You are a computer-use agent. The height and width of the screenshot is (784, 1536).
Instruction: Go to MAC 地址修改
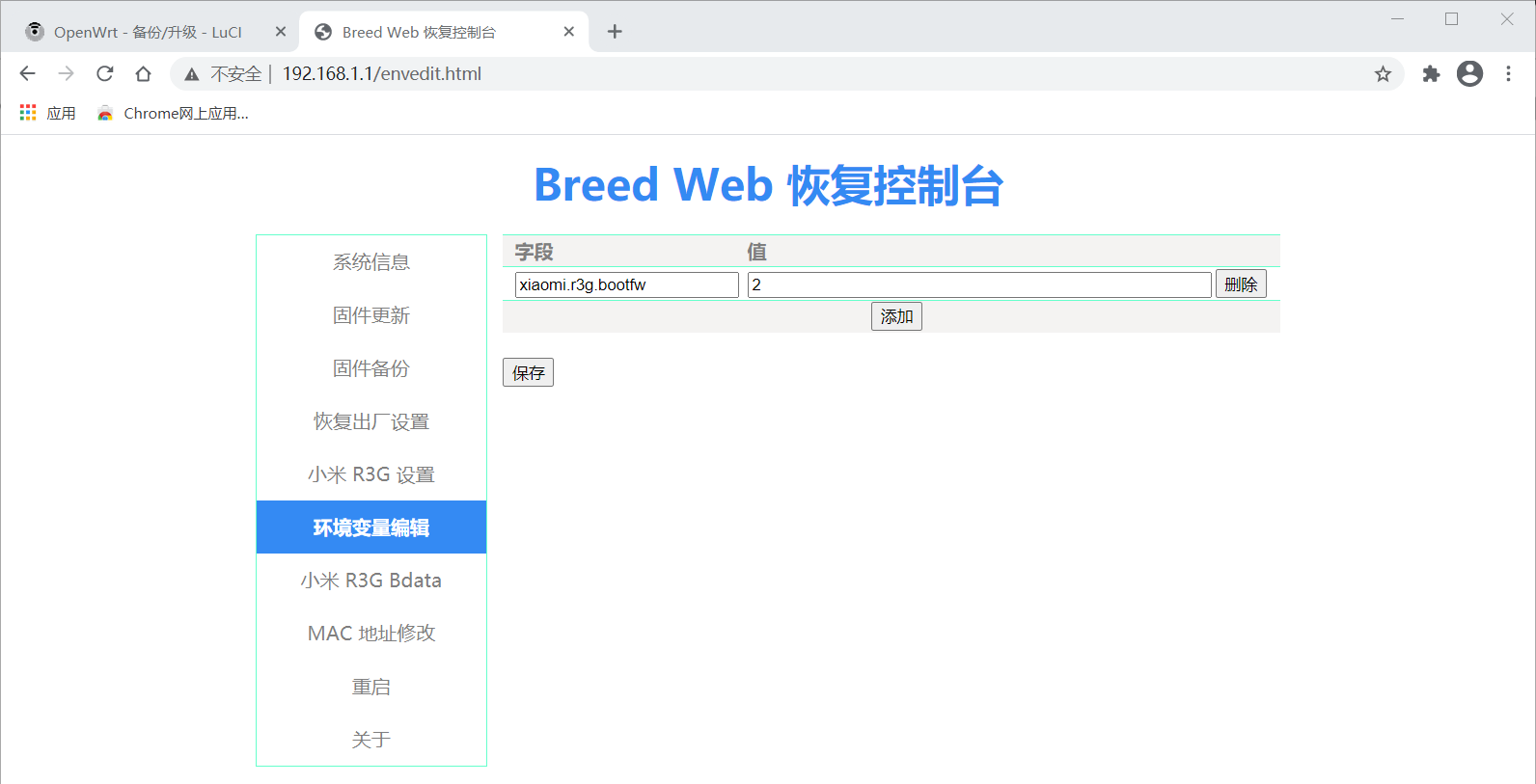[x=371, y=634]
